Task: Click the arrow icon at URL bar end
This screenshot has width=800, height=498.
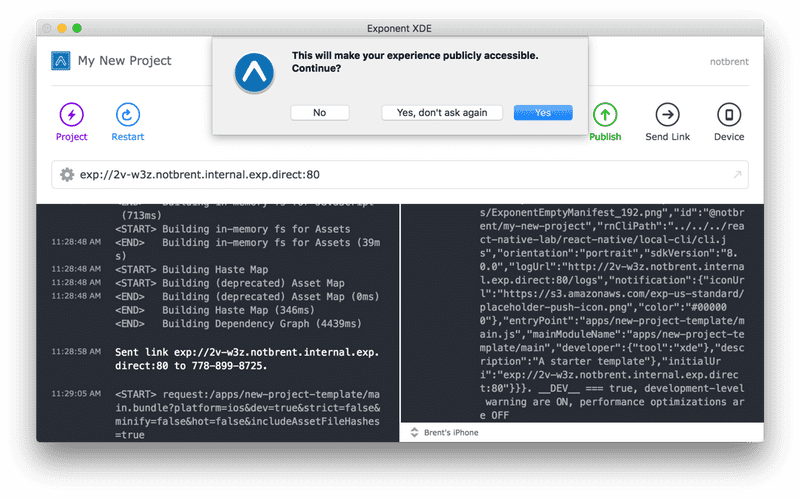Action: [x=737, y=175]
